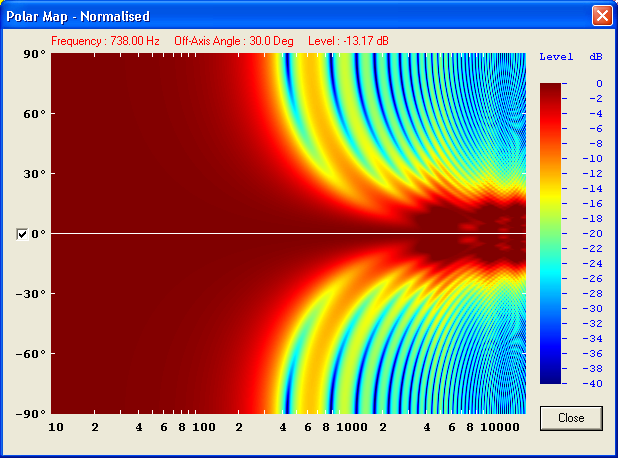618x458 pixels.
Task: Click the Frequency: 738.00 Hz readout
Action: coord(105,41)
